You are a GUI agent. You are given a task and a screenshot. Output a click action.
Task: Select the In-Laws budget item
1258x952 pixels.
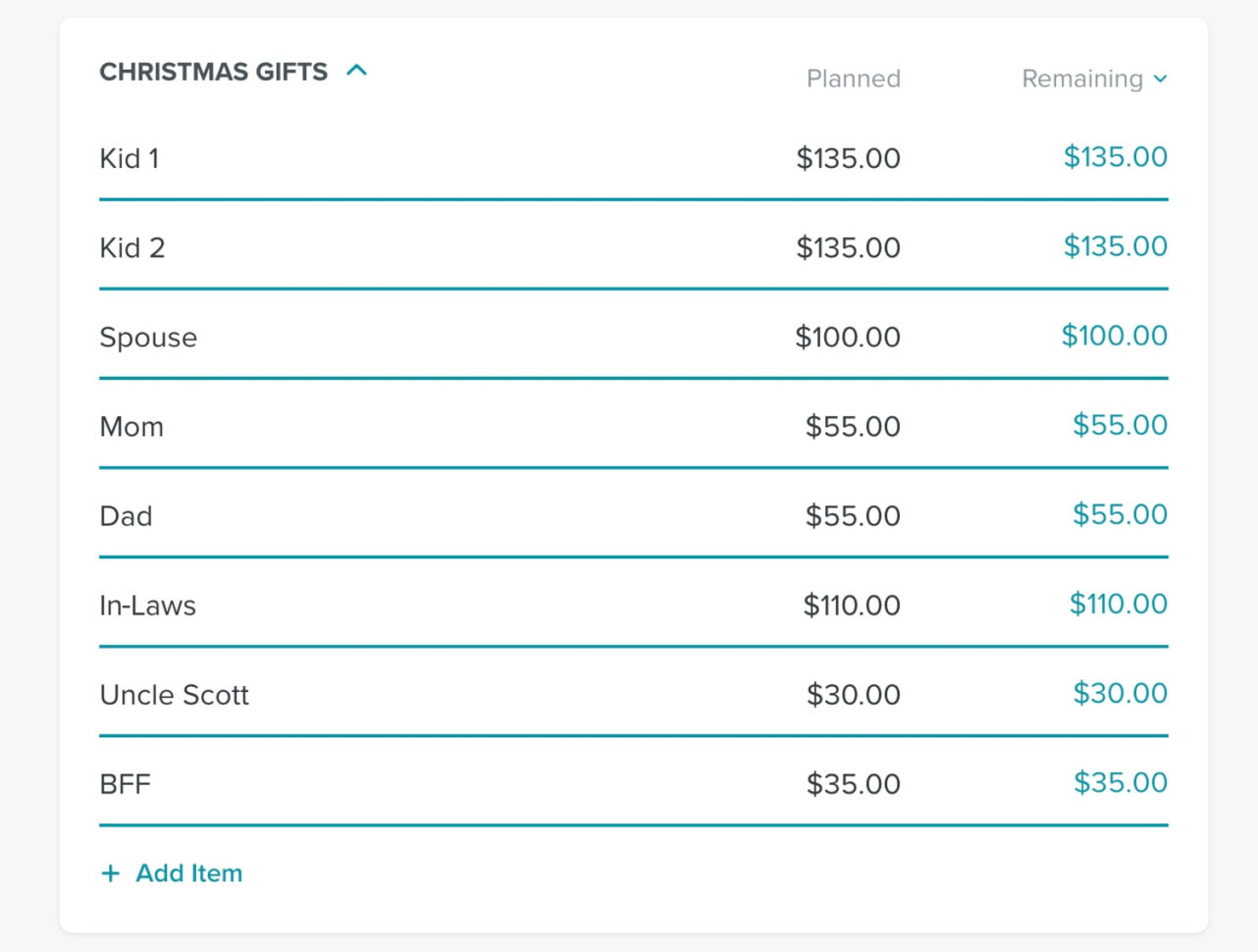click(x=147, y=606)
